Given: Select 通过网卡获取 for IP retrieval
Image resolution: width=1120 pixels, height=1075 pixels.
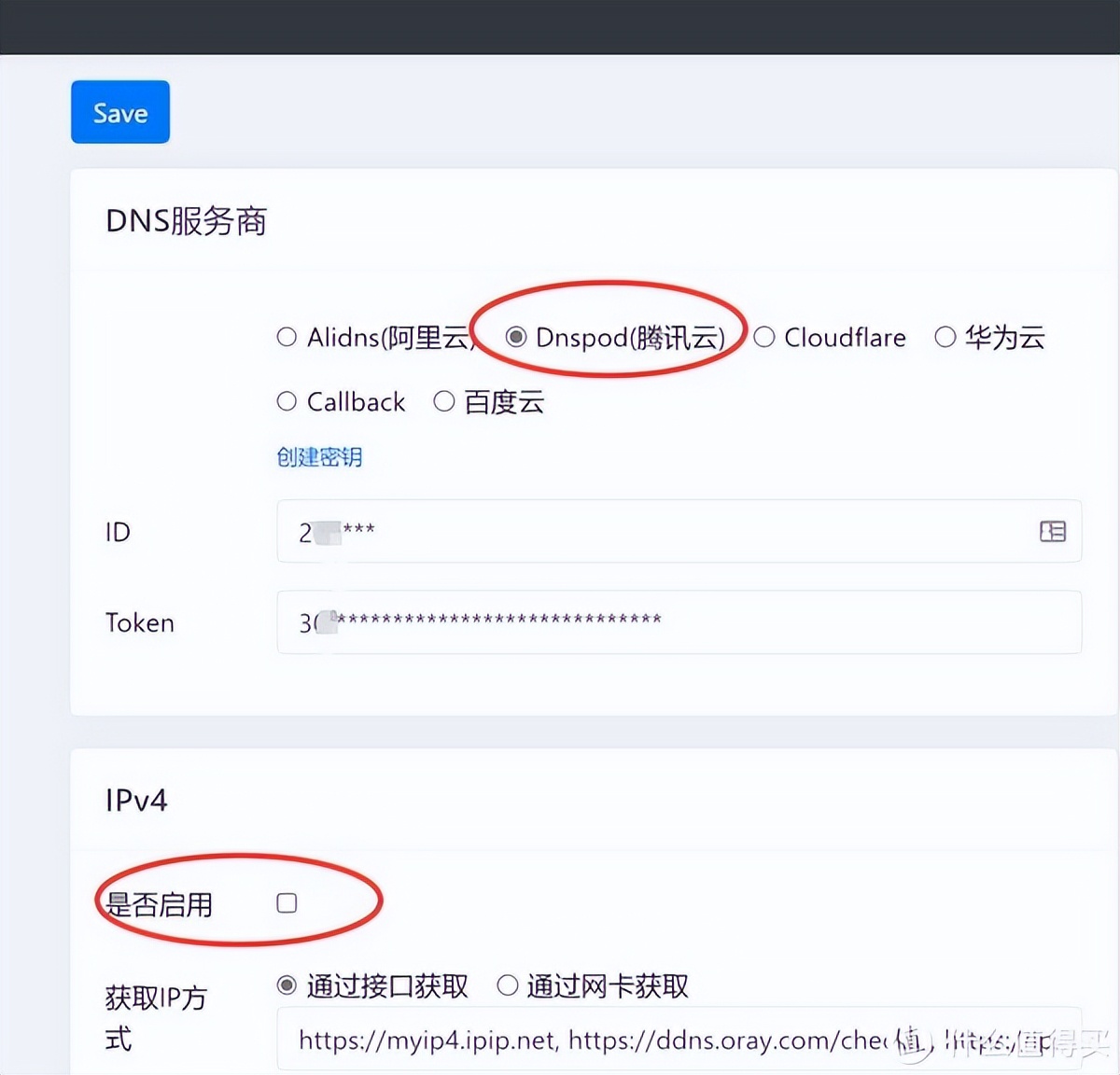Looking at the screenshot, I should point(508,984).
